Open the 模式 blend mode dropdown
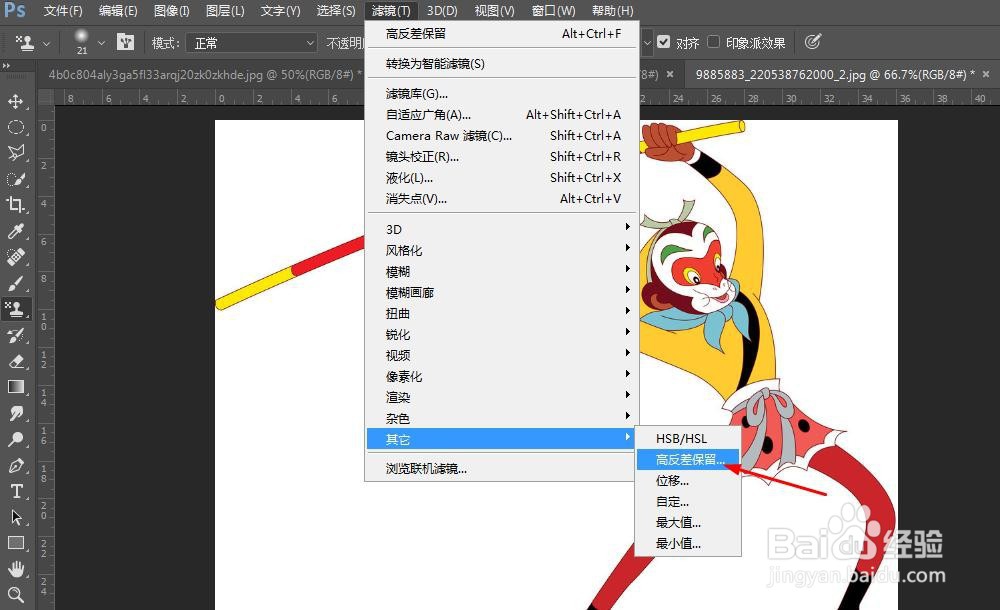1000x610 pixels. click(x=253, y=43)
